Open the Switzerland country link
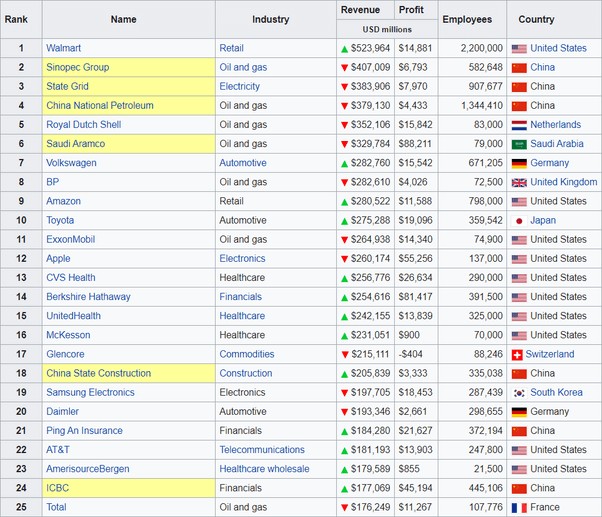The height and width of the screenshot is (517, 602). (550, 354)
